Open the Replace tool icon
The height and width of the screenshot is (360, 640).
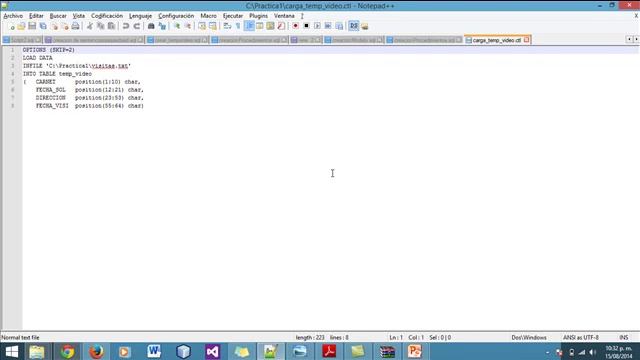(162, 26)
